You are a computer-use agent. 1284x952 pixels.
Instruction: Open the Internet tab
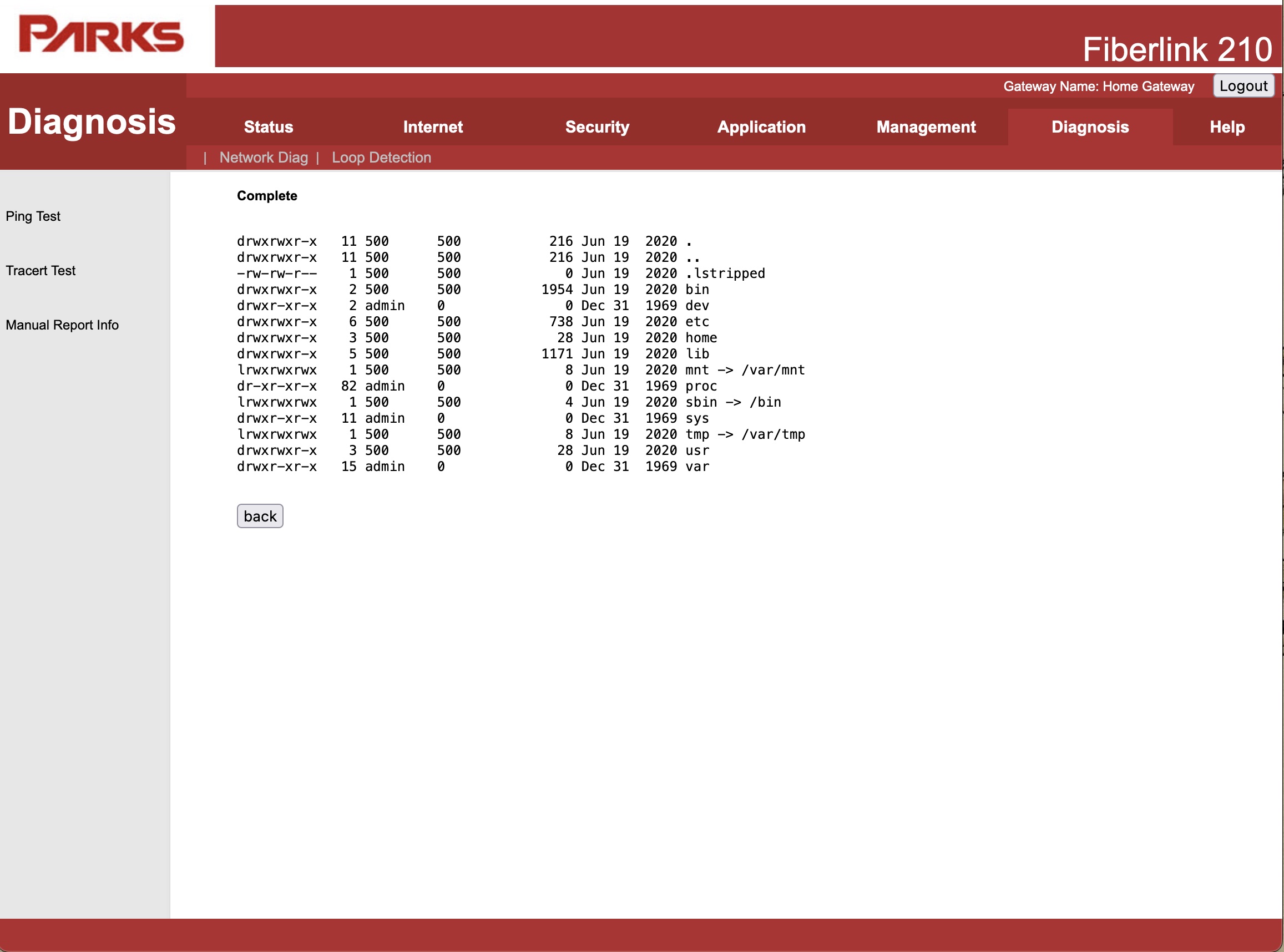433,127
